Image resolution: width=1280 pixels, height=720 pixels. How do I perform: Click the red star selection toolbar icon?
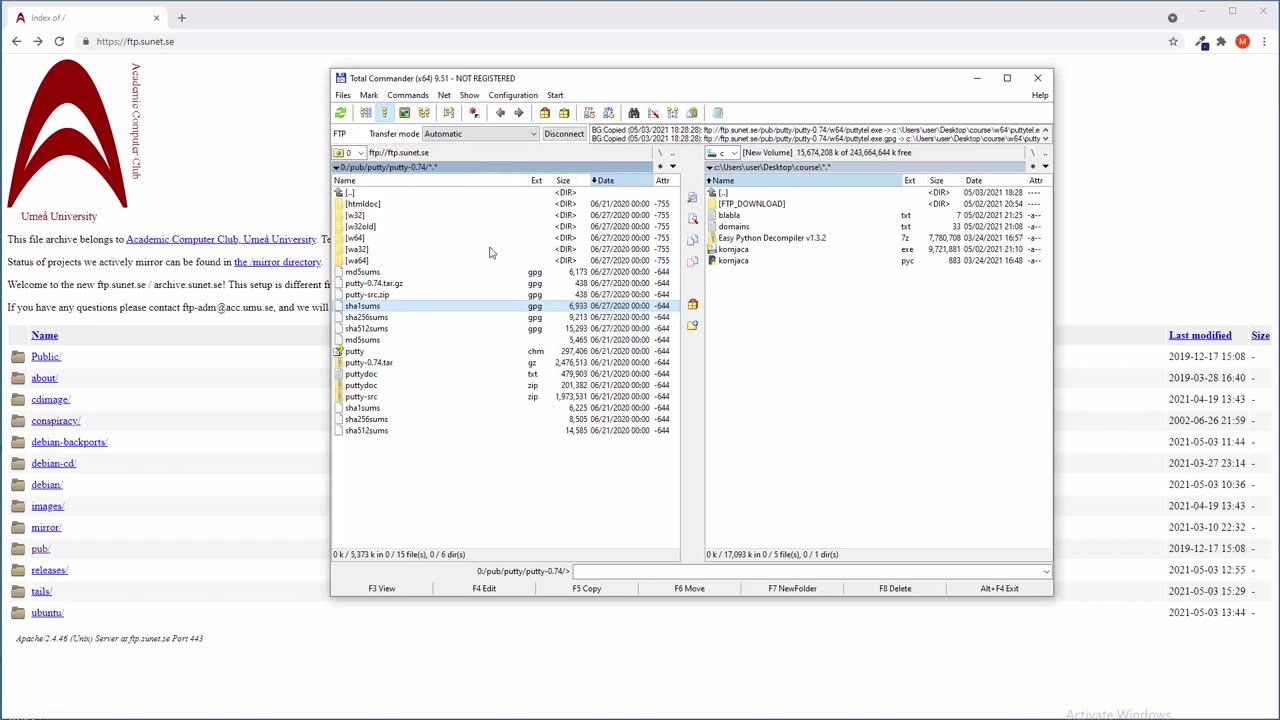pyautogui.click(x=474, y=113)
